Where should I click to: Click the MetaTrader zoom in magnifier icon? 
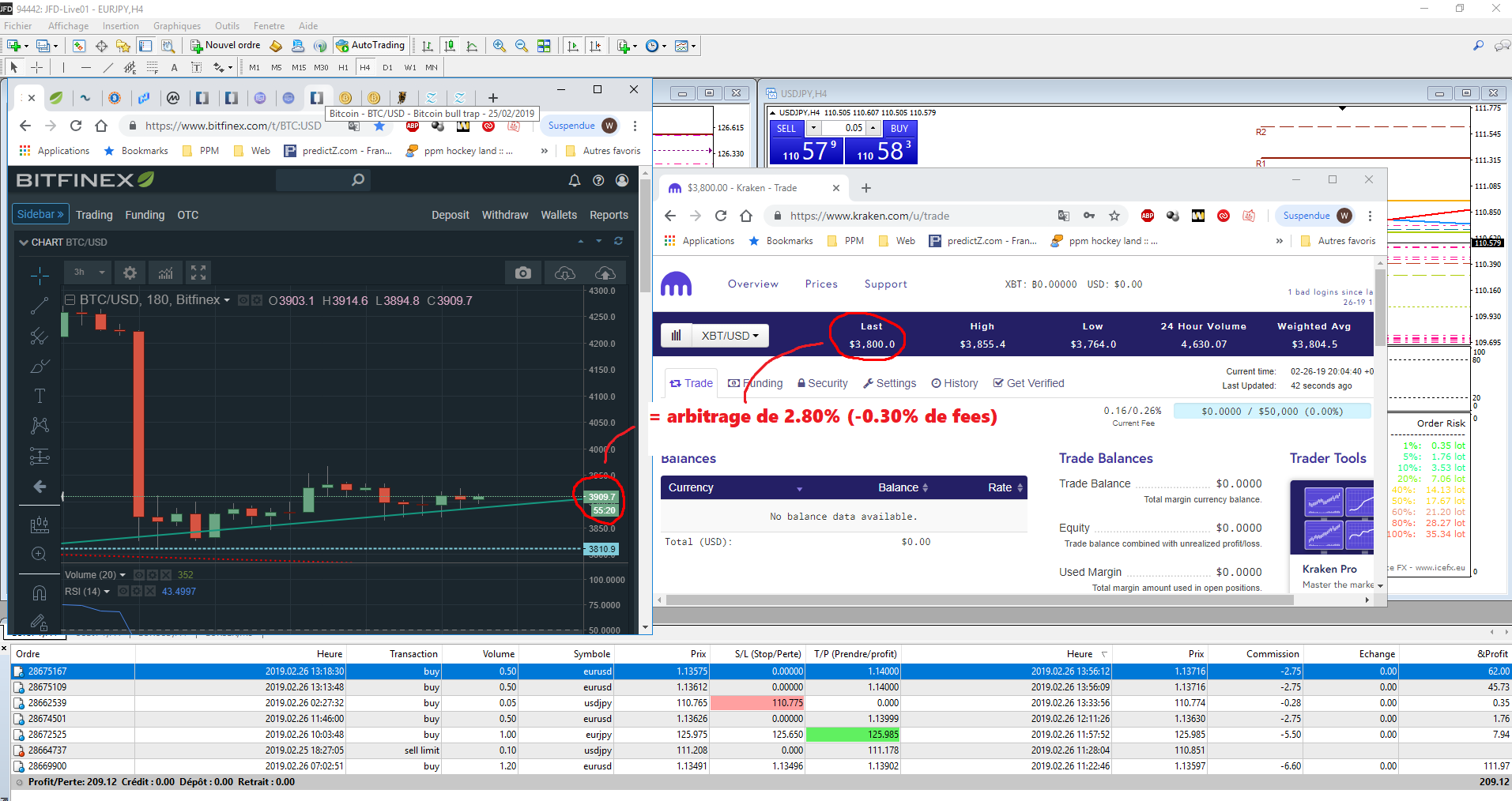(x=499, y=46)
